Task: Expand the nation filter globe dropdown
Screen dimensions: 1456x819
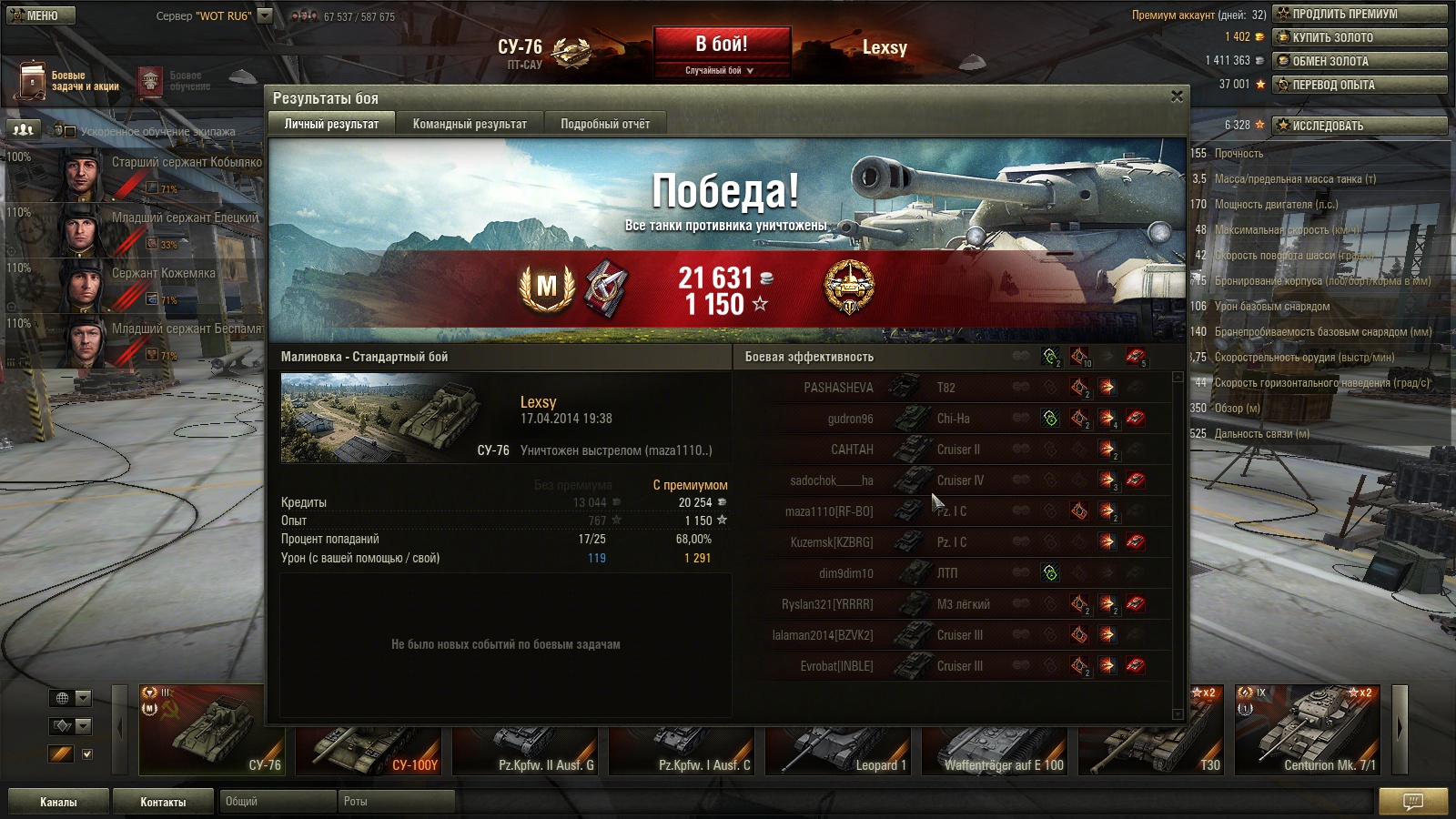Action: pyautogui.click(x=70, y=698)
